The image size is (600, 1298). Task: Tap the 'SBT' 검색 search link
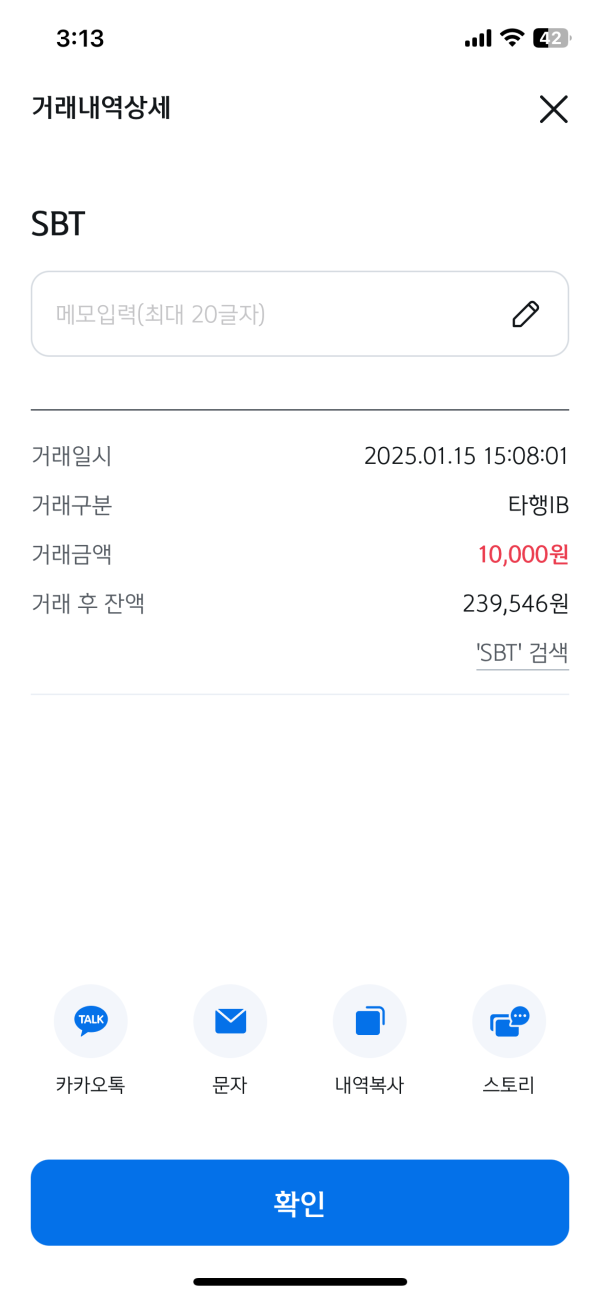[x=522, y=654]
